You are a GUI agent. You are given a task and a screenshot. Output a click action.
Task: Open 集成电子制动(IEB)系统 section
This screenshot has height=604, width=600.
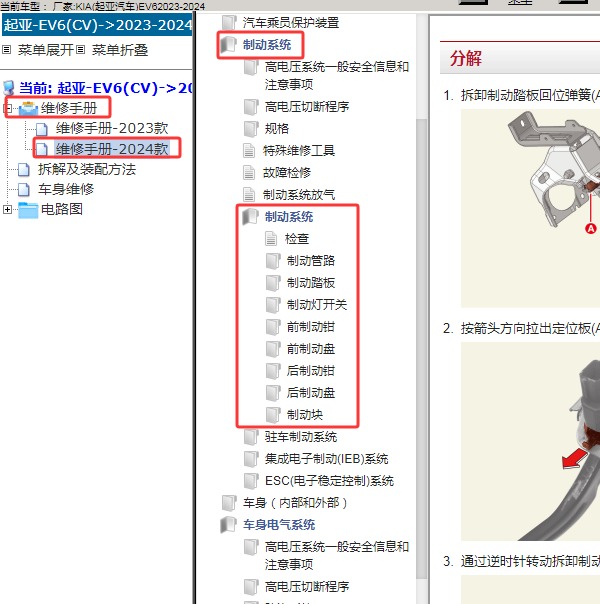pyautogui.click(x=326, y=459)
